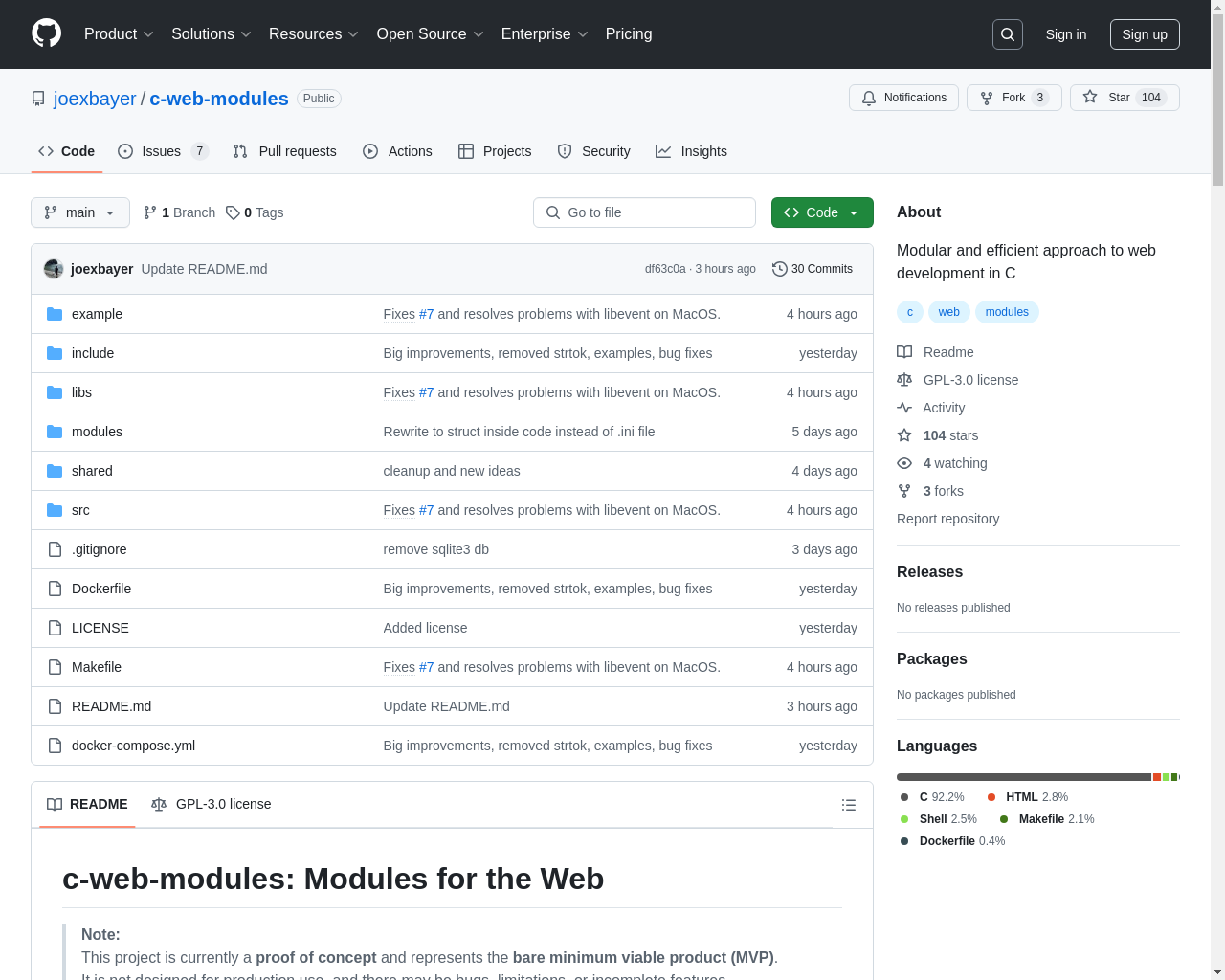Open the c-web-modules repository link
This screenshot has width=1225, height=980.
point(219,99)
